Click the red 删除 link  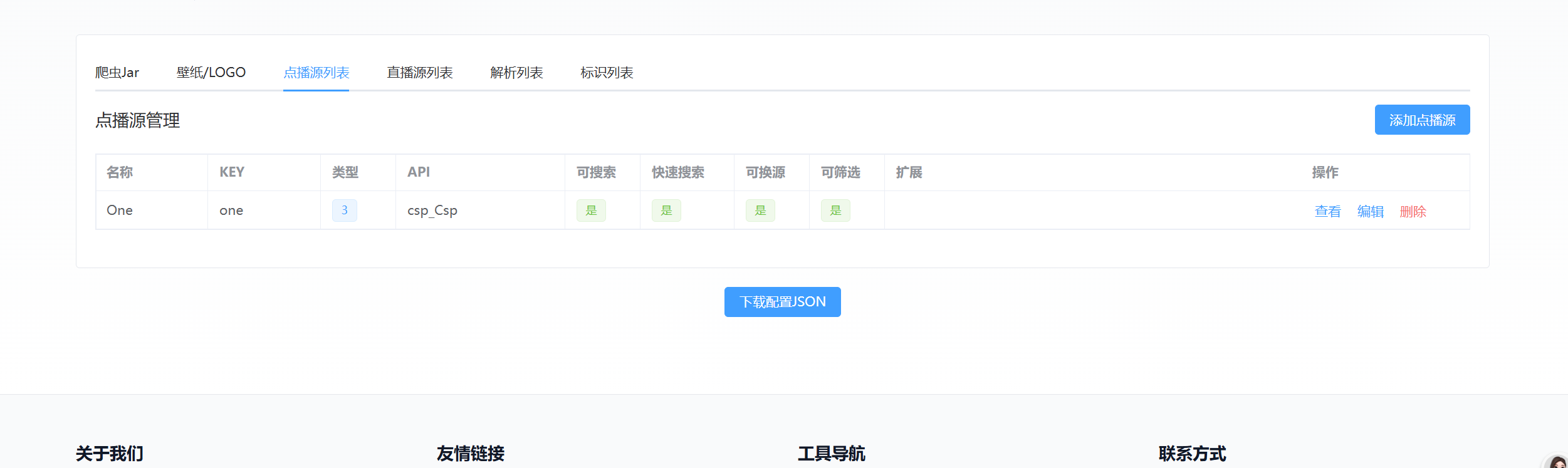[x=1413, y=212]
